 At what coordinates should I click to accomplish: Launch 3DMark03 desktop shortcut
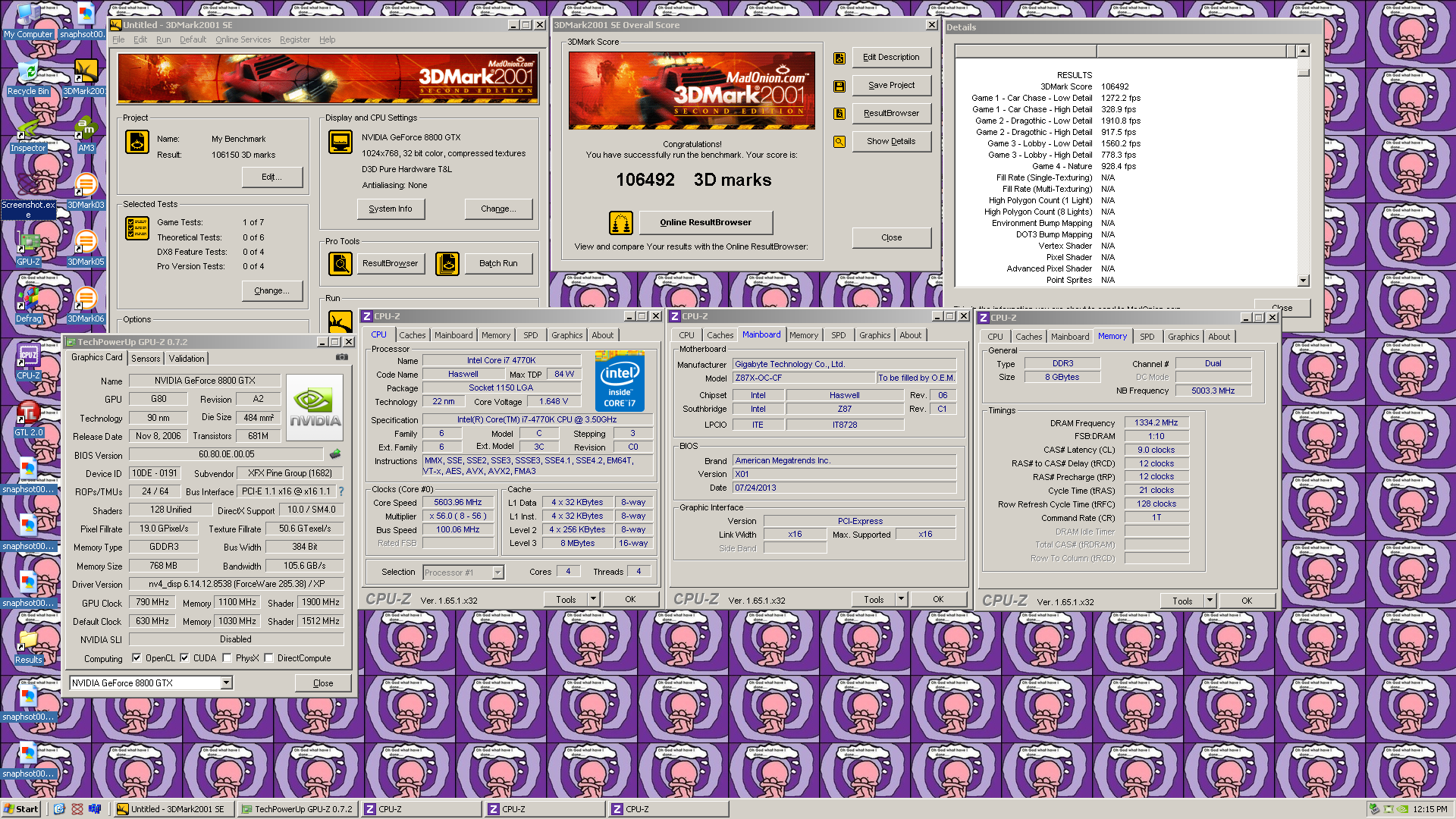[x=86, y=191]
